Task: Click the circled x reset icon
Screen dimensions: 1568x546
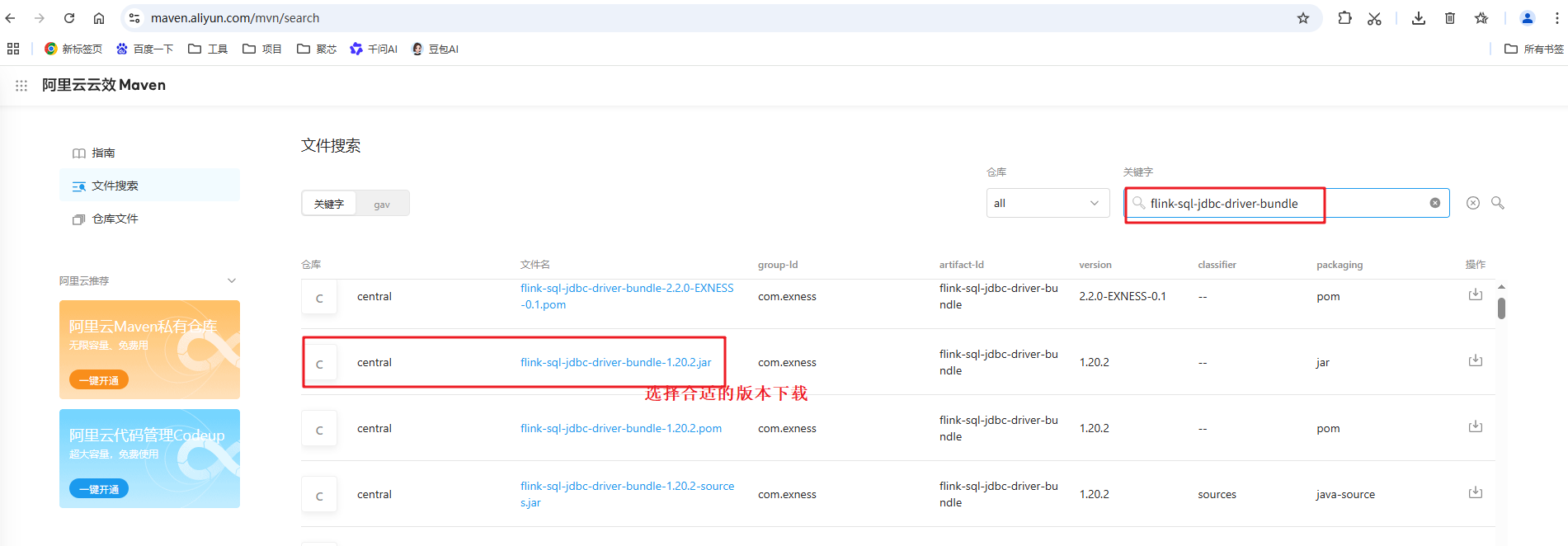Action: pyautogui.click(x=1473, y=203)
